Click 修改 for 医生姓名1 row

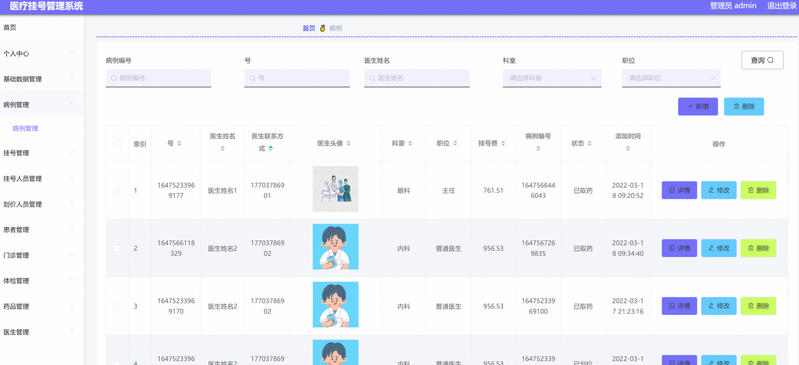pyautogui.click(x=719, y=190)
